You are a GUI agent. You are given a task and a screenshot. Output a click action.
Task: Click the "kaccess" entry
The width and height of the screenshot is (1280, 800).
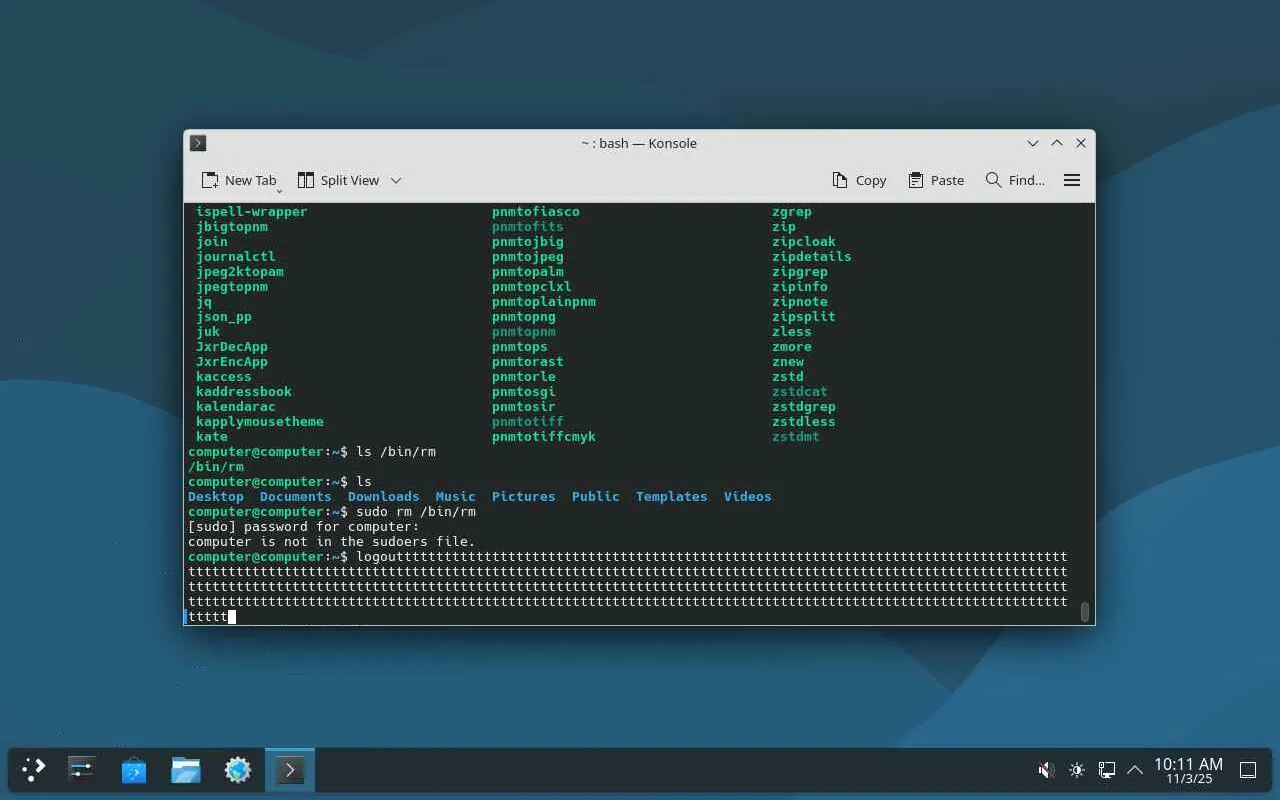[224, 377]
